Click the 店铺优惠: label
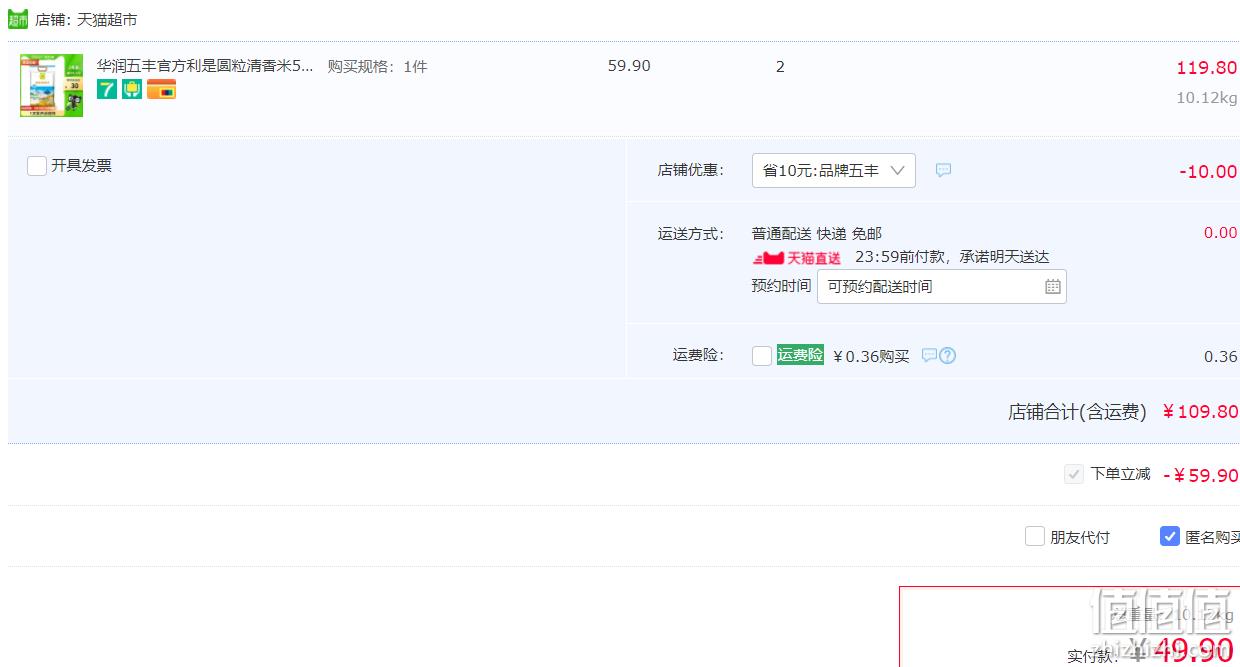 pyautogui.click(x=691, y=170)
